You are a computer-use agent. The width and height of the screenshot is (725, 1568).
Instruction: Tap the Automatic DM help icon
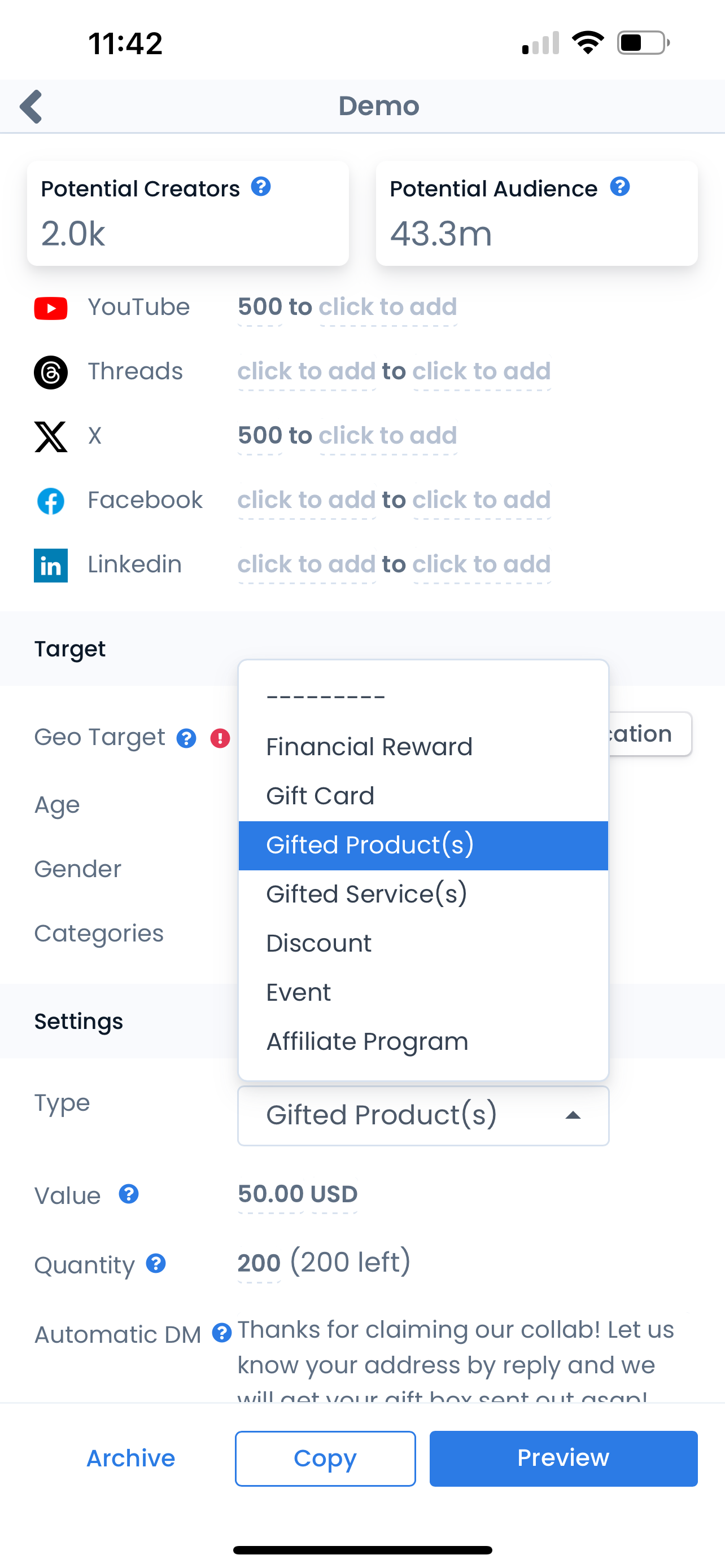click(x=221, y=1333)
